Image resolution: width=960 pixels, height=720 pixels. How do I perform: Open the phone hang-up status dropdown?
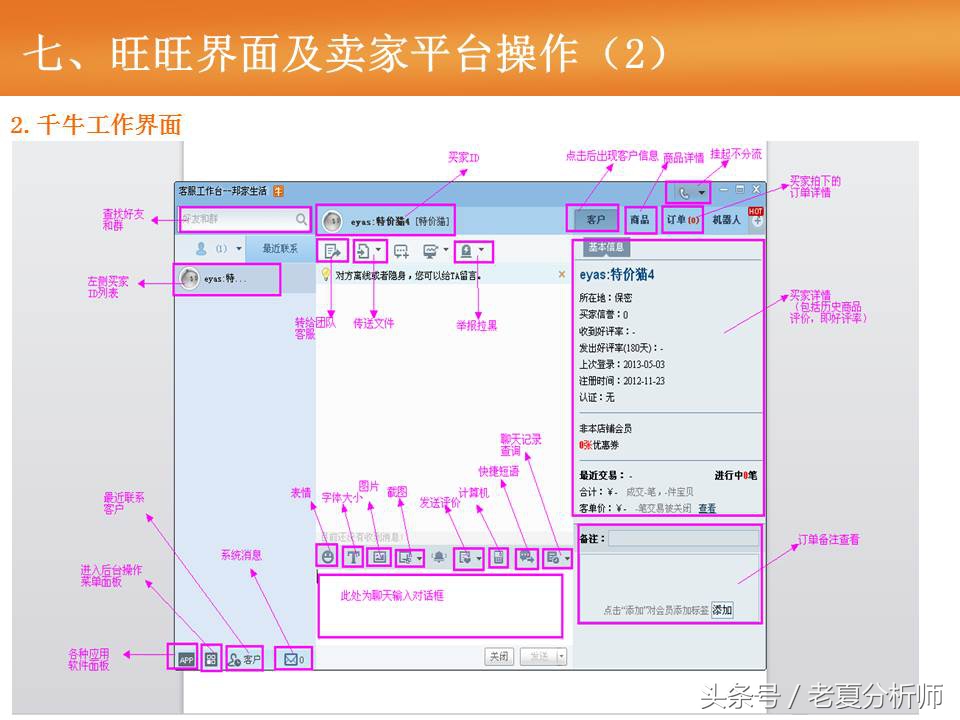702,192
